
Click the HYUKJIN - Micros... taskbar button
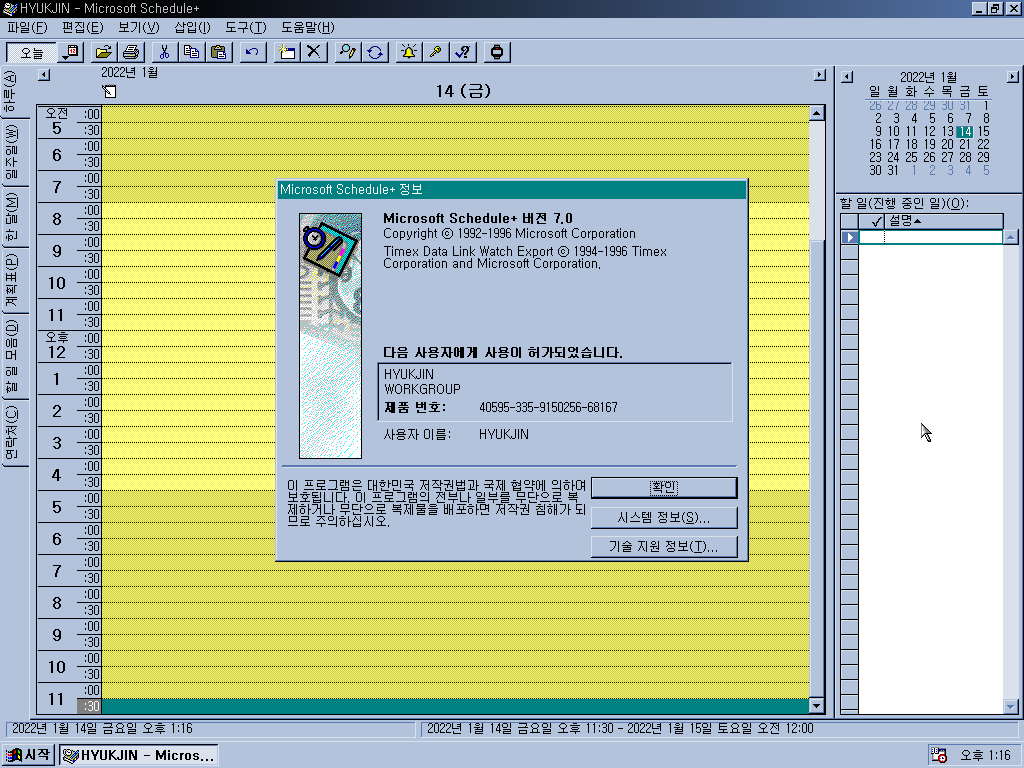138,756
